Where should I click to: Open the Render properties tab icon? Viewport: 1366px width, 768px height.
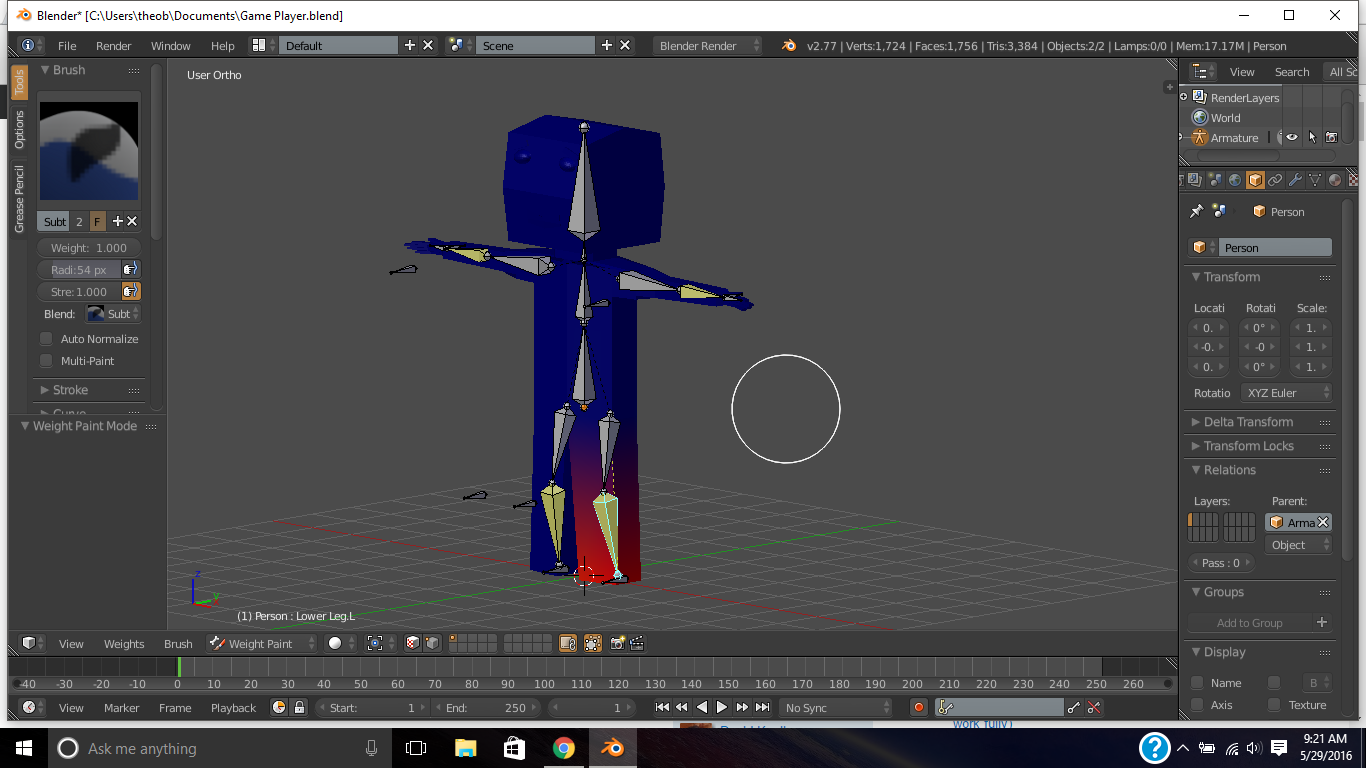[1182, 180]
